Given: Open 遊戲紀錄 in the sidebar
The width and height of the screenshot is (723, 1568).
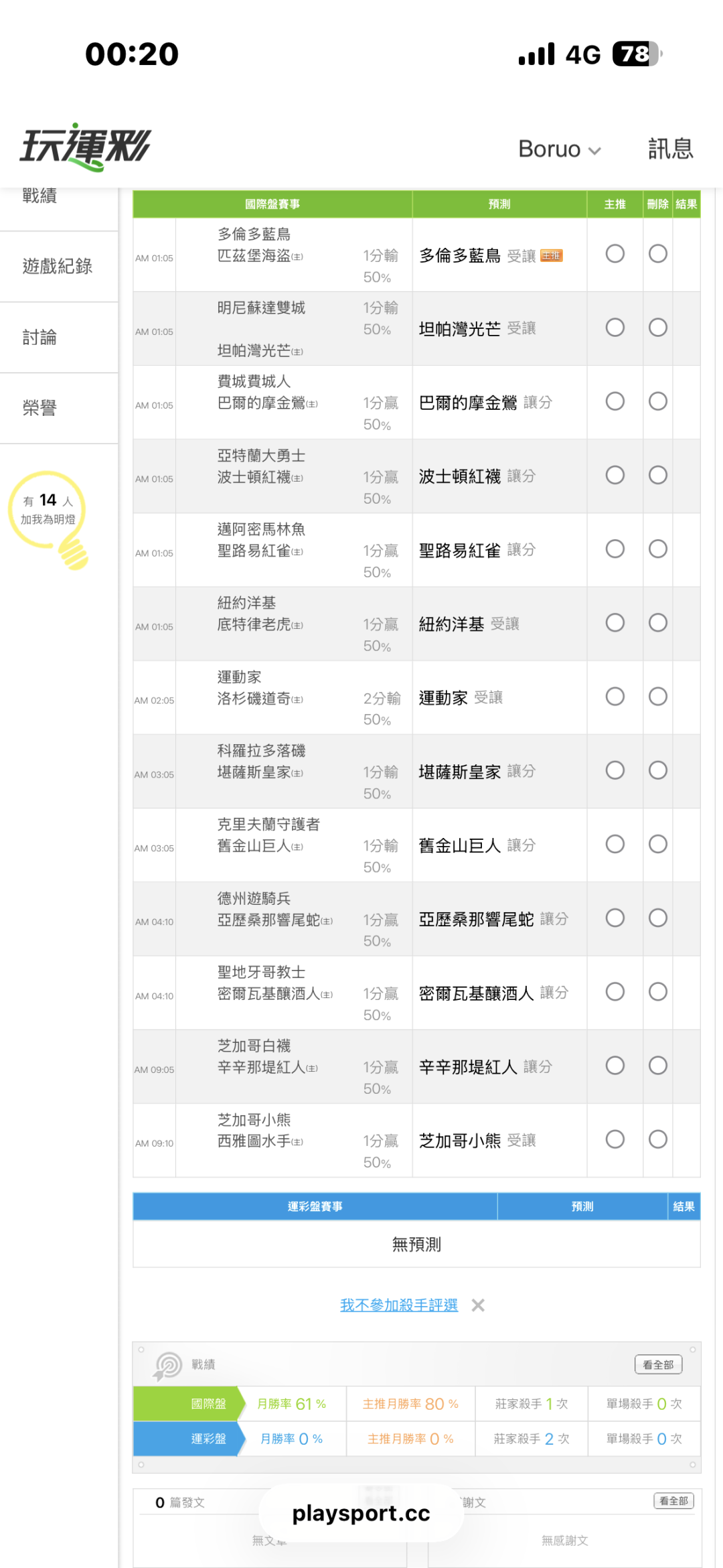Looking at the screenshot, I should pyautogui.click(x=58, y=267).
